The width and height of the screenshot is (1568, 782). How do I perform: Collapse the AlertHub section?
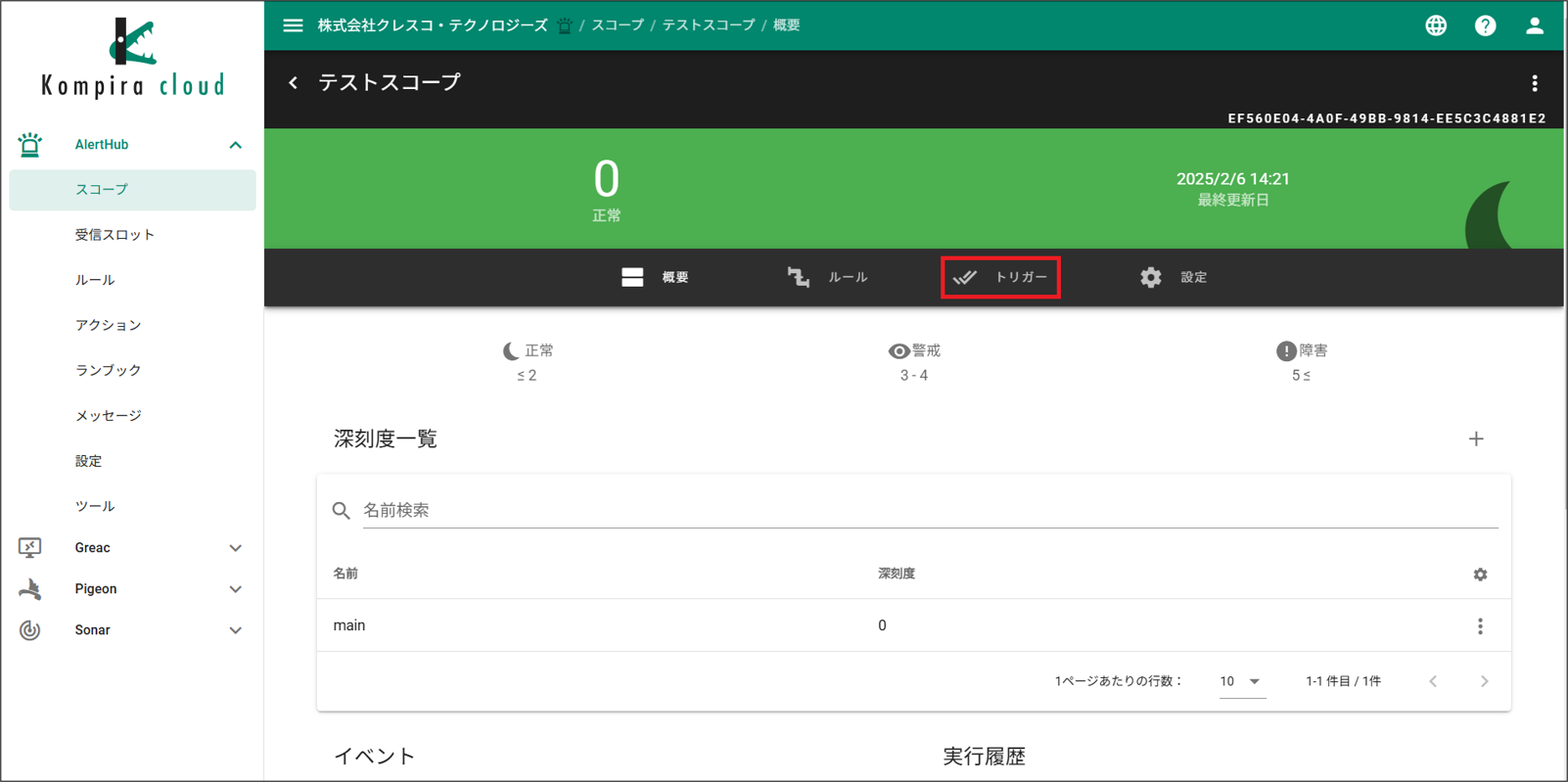[235, 145]
